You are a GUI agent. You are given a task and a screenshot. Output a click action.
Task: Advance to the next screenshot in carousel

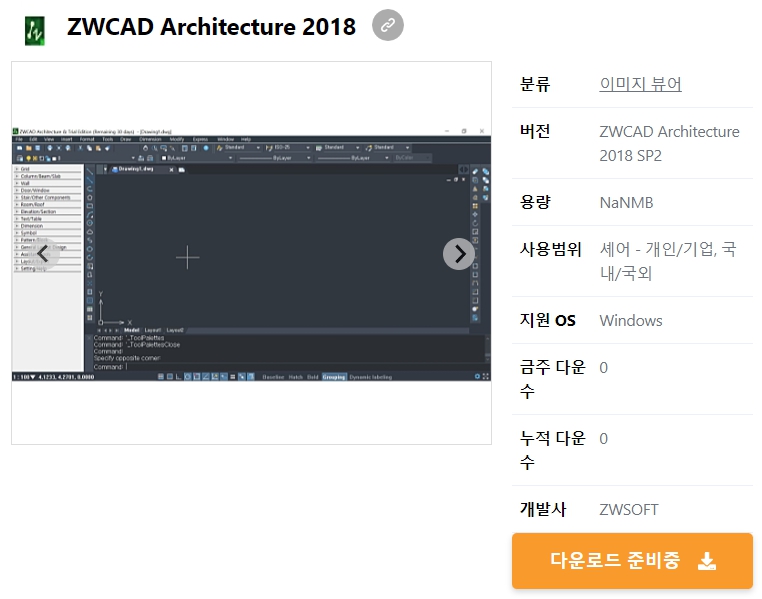click(459, 253)
